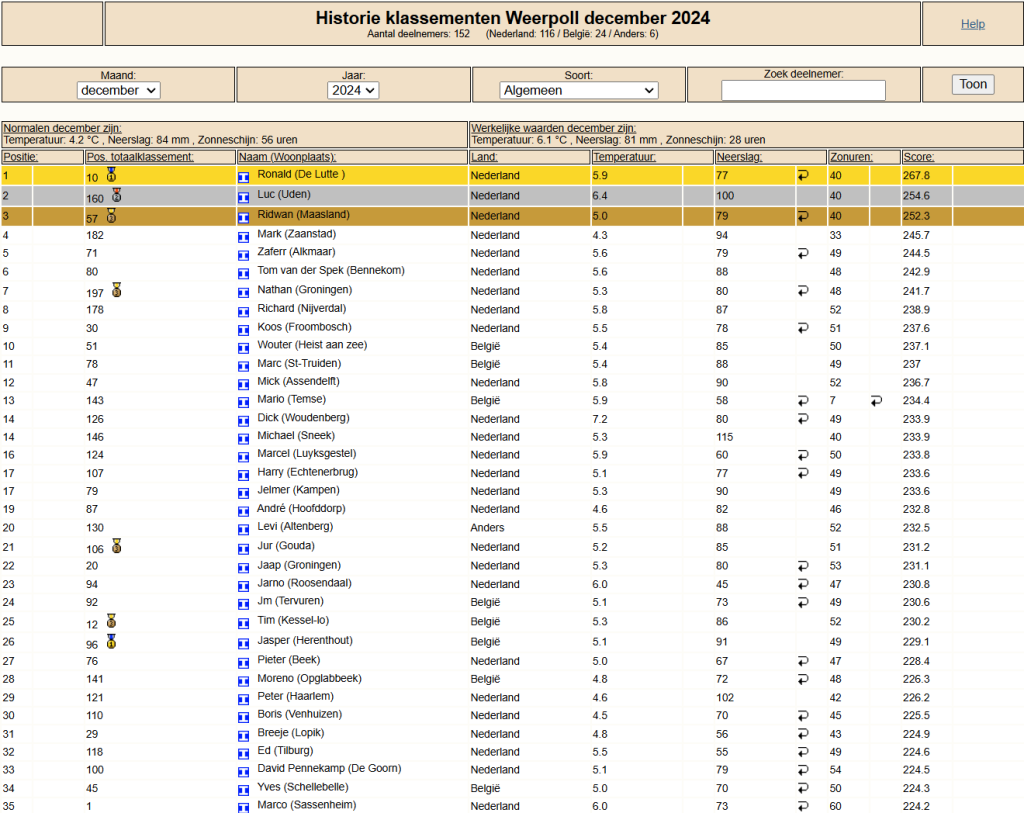Click the return-arrow icon next to Mario's Zonuren value

(876, 400)
